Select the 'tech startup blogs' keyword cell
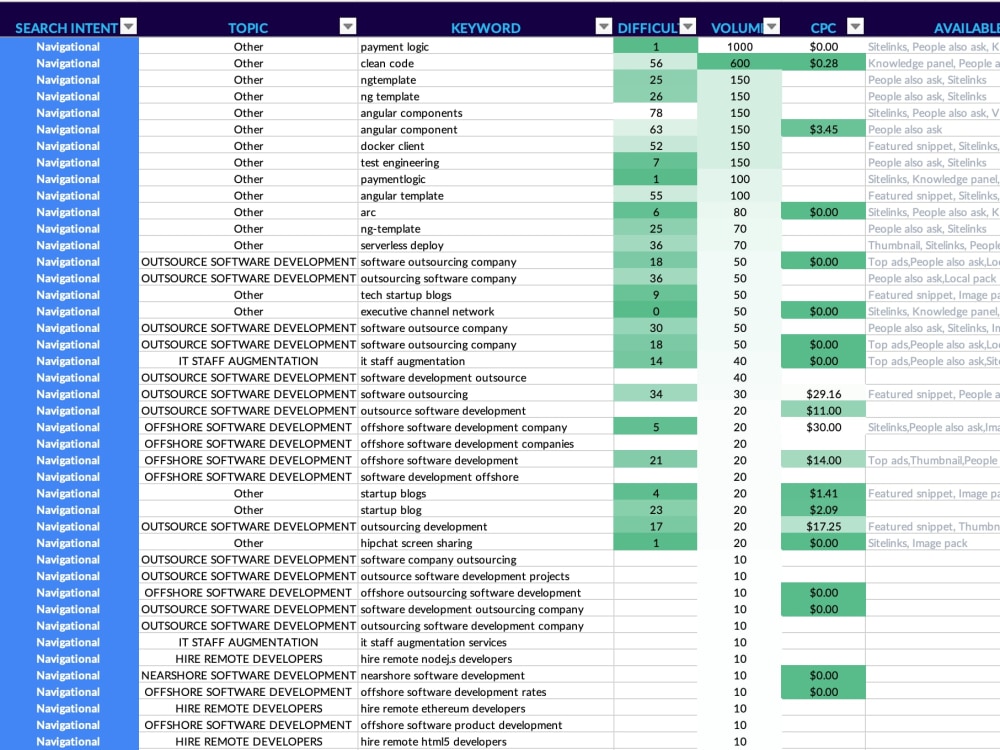Image resolution: width=1000 pixels, height=750 pixels. coord(485,295)
